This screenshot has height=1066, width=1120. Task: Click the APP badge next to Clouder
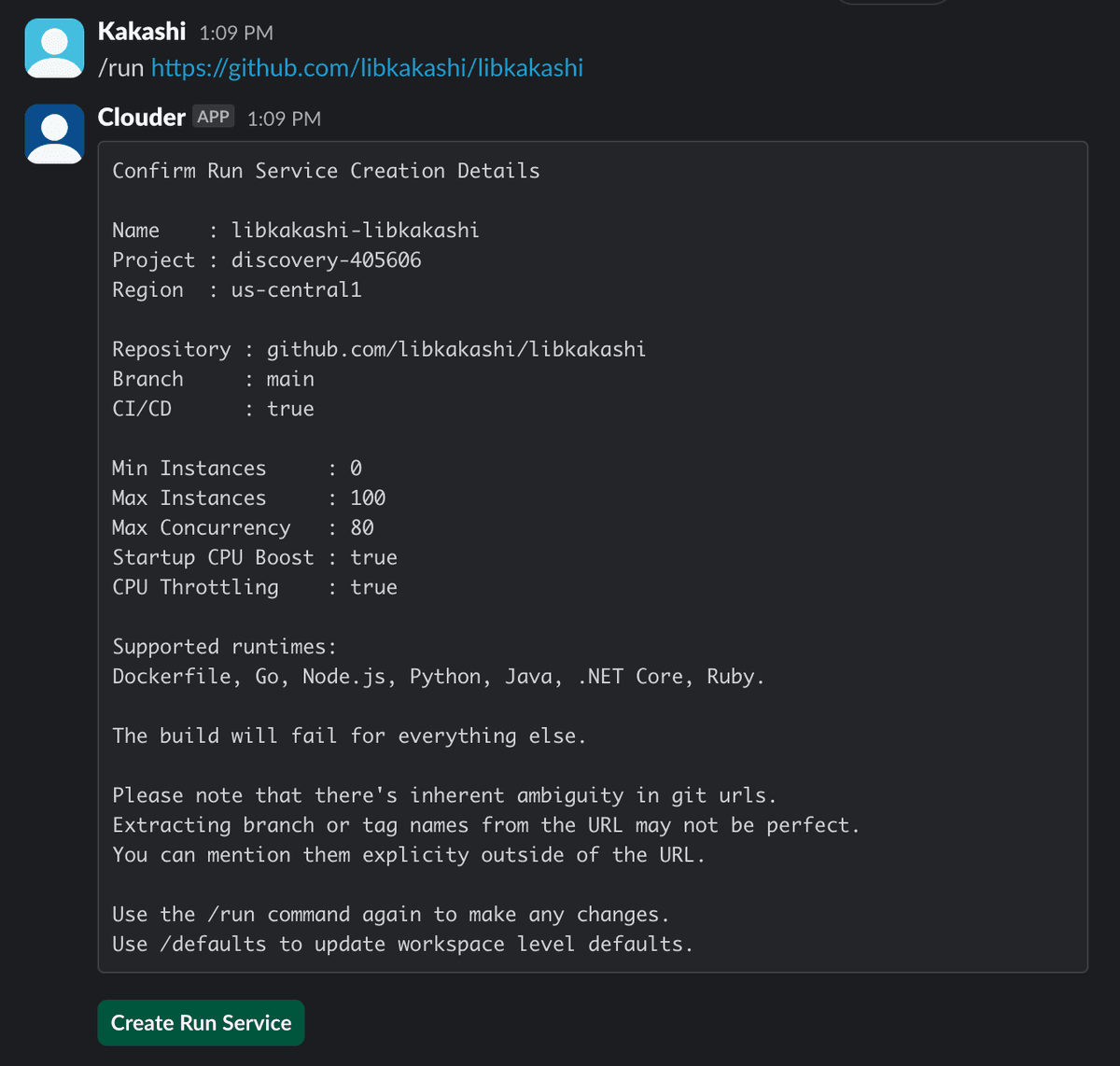[x=214, y=117]
